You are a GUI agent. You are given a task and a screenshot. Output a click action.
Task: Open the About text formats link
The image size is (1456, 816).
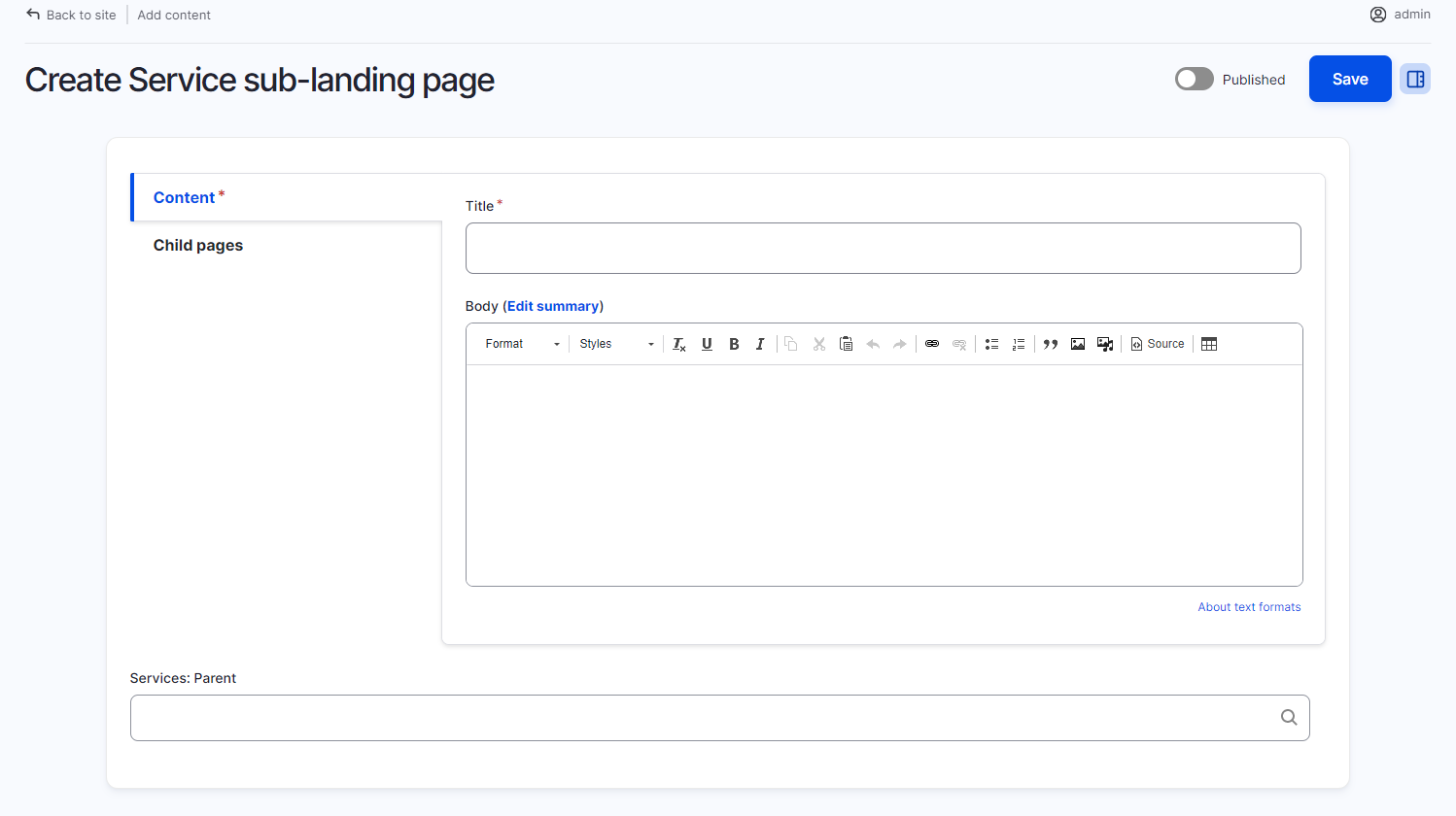click(x=1249, y=607)
